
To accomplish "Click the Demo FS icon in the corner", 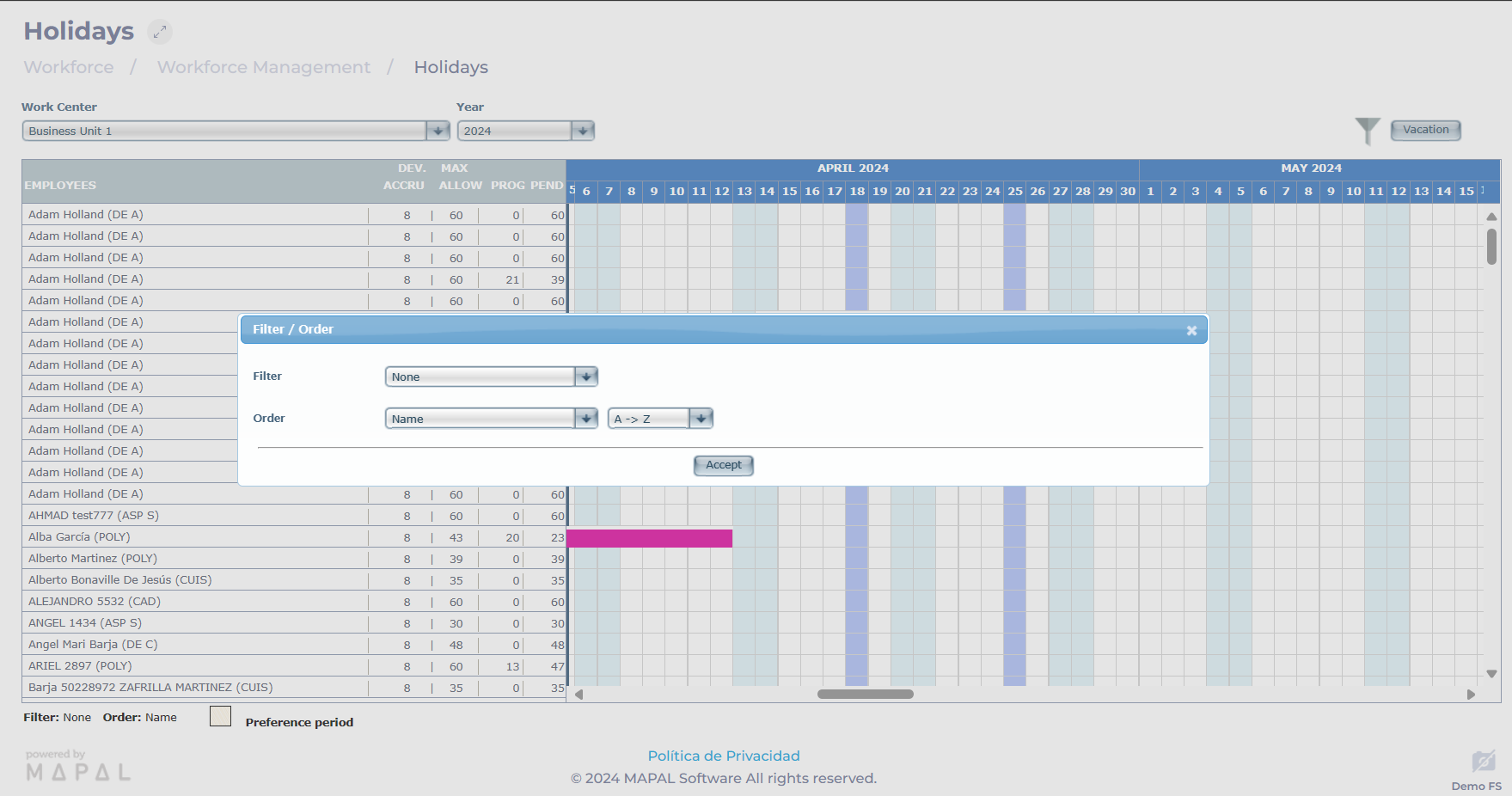I will tap(1483, 762).
